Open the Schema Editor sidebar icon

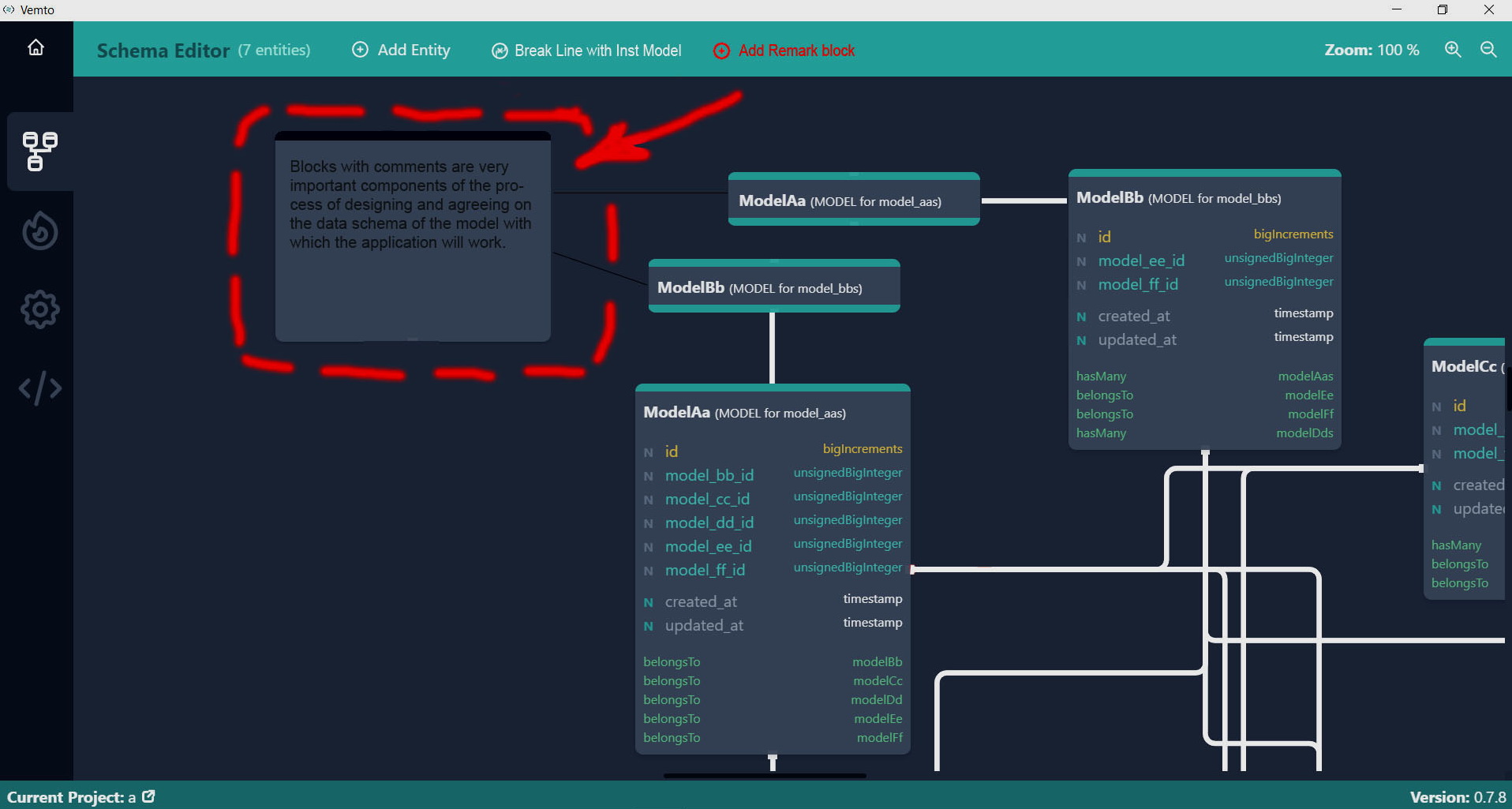tap(39, 152)
